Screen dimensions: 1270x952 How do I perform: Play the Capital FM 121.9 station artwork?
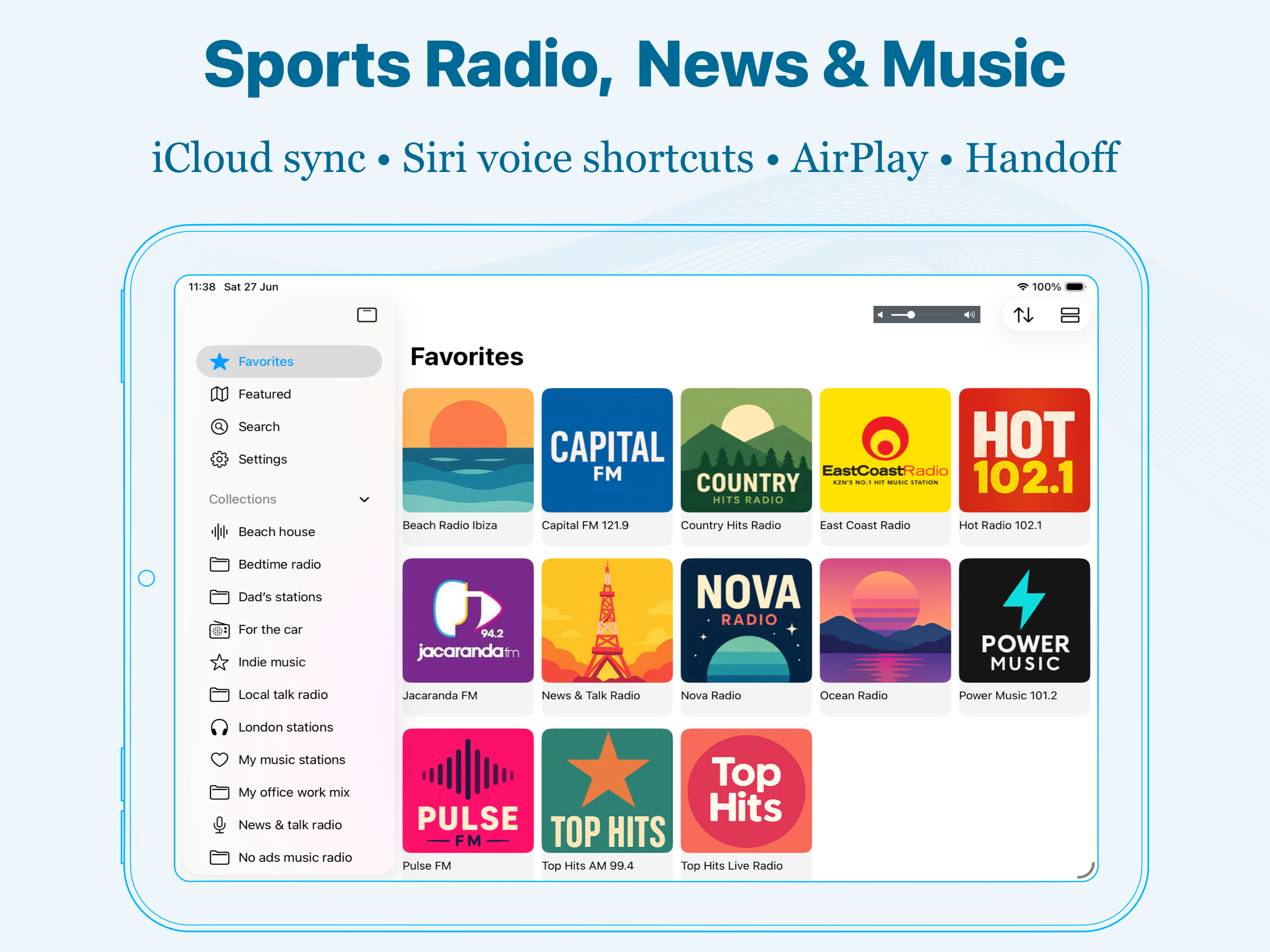[607, 450]
